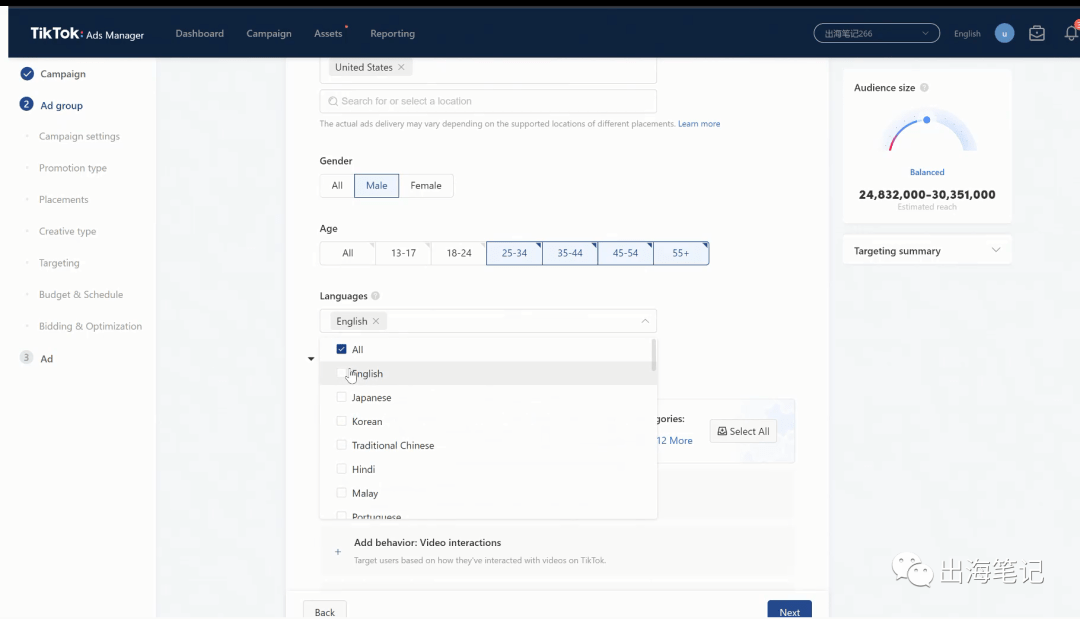
Task: Check the Hindi language checkbox
Action: click(x=341, y=469)
